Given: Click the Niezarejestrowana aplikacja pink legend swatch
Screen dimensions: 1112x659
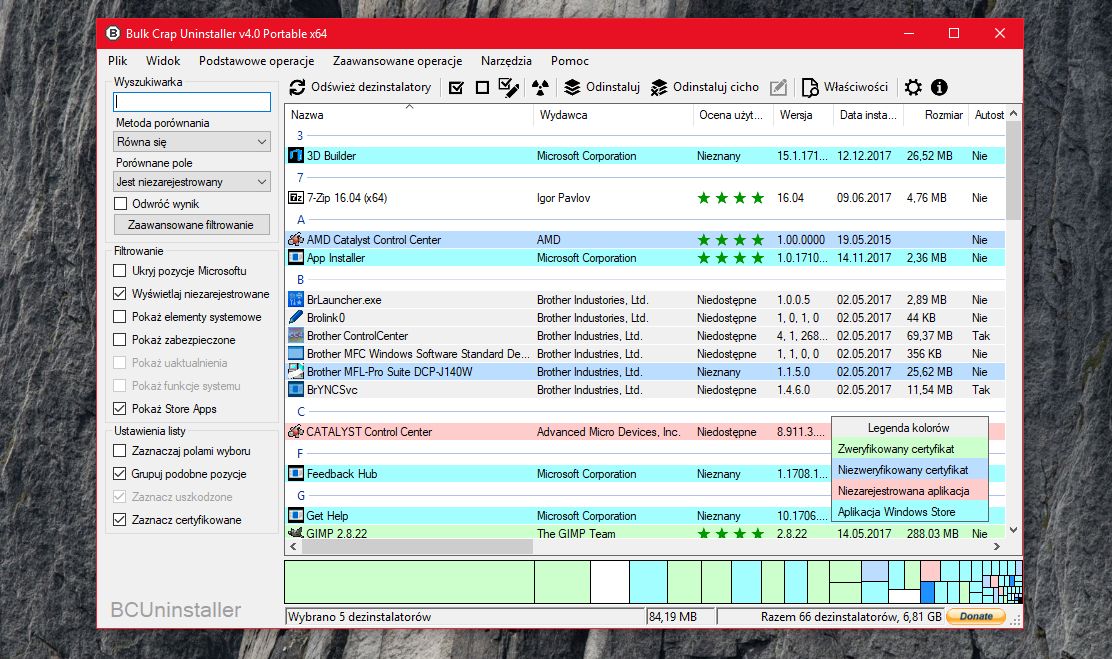Looking at the screenshot, I should (909, 491).
